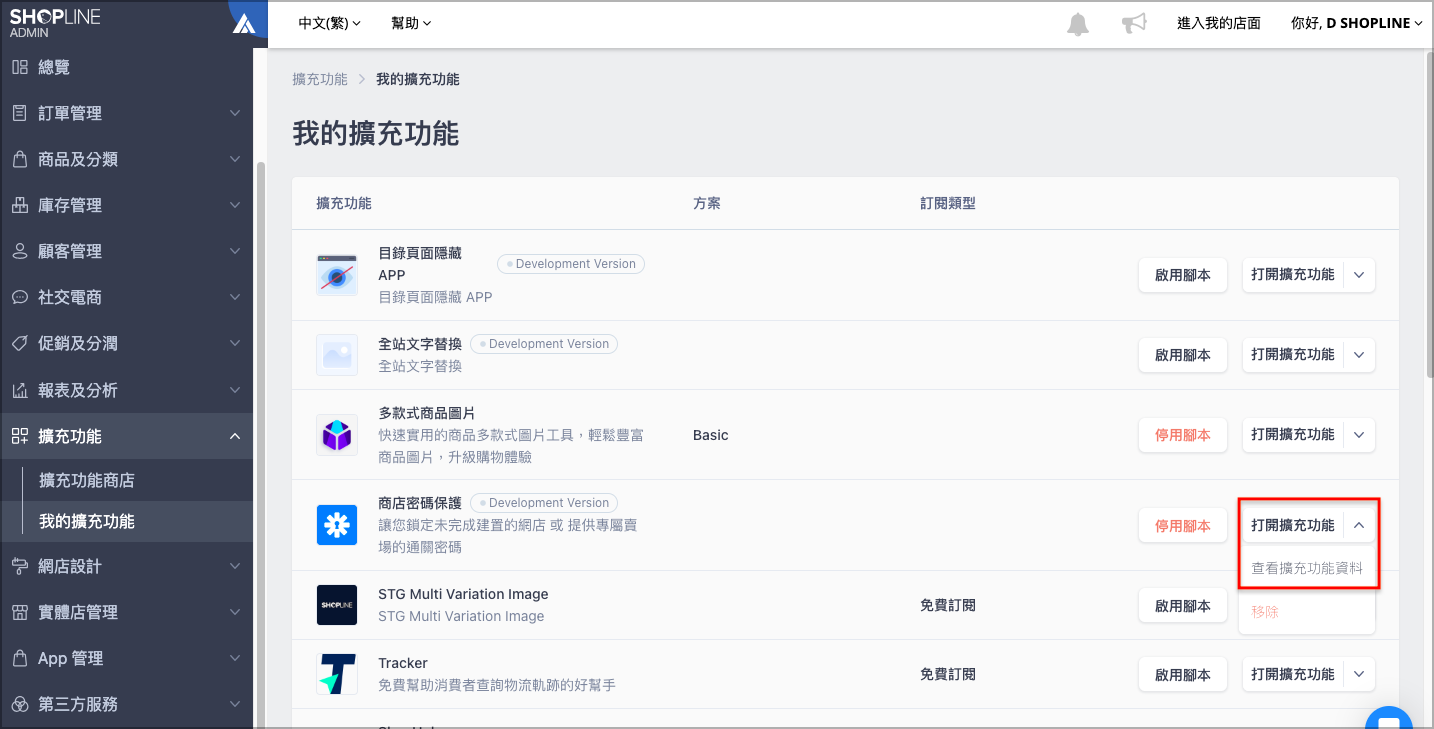Screen dimensions: 1434x729
Task: Click 打開擴充功能 for 多款式商品圖片
Action: click(x=1293, y=435)
